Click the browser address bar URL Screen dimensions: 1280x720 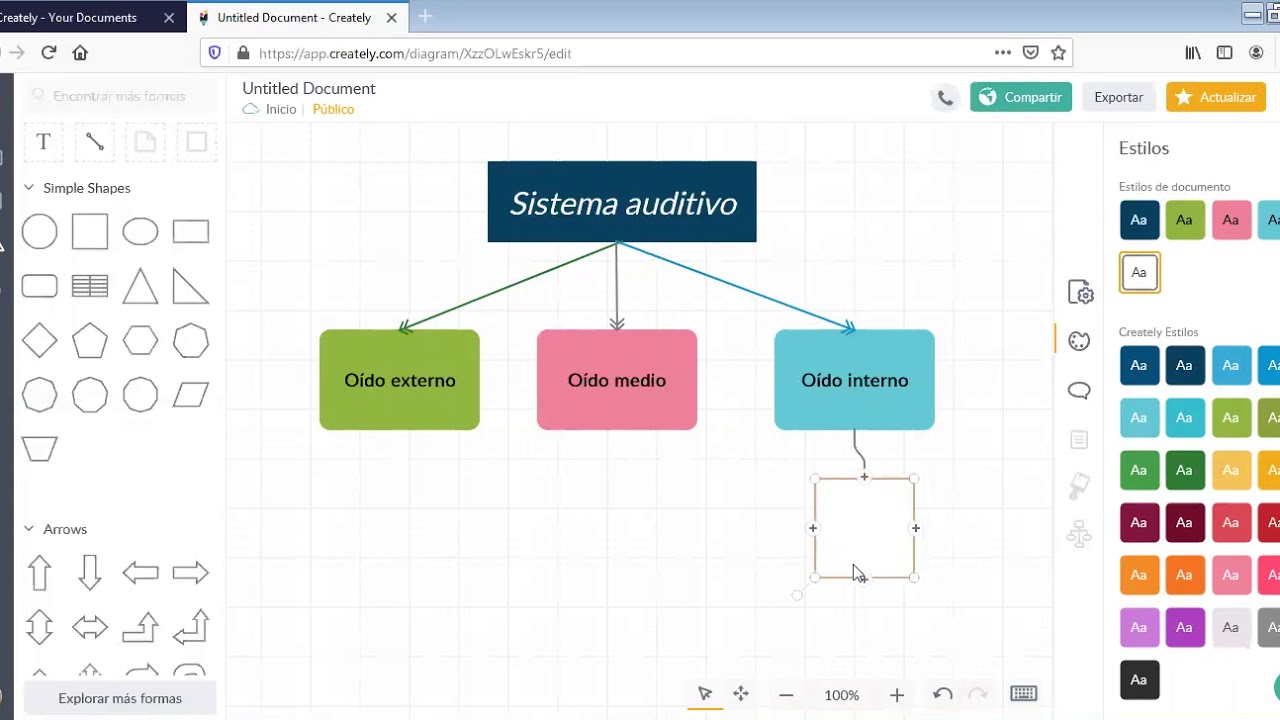415,54
